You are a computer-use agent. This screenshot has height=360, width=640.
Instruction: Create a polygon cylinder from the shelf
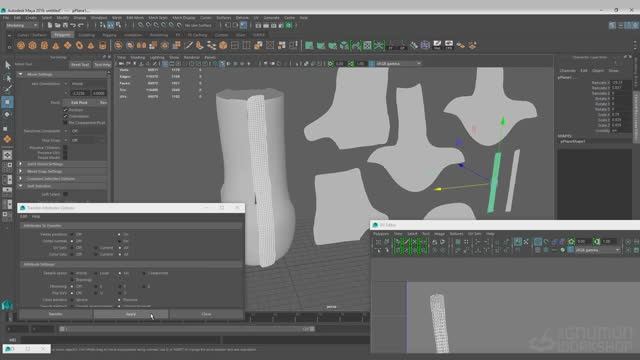coord(44,46)
